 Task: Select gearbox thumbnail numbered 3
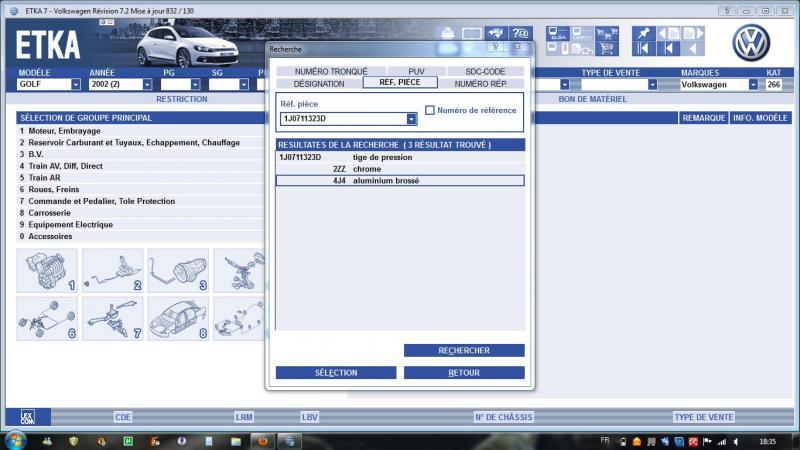[178, 270]
